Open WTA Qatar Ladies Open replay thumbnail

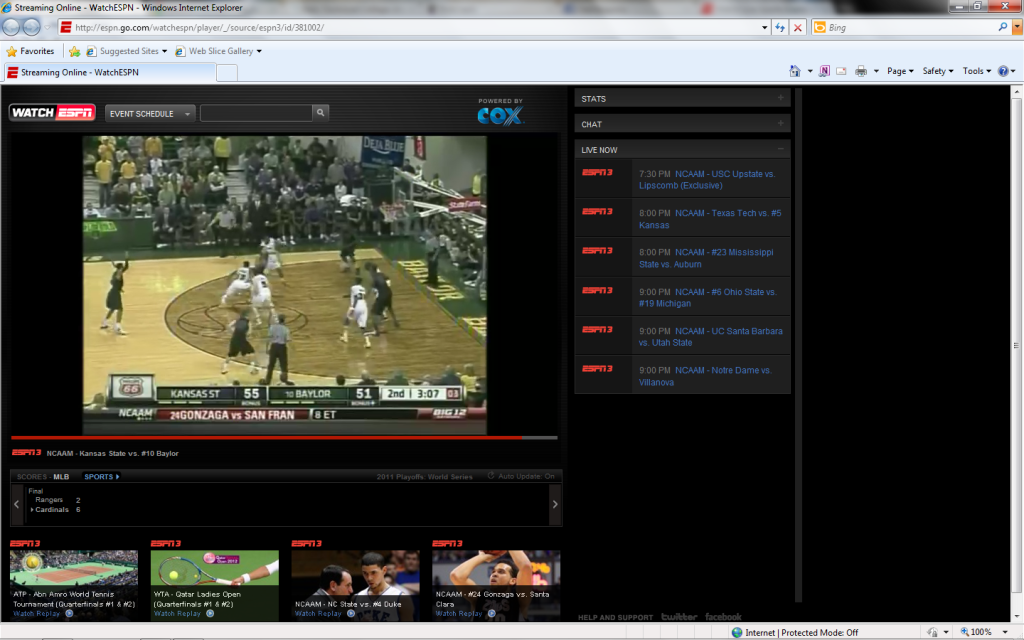point(215,585)
